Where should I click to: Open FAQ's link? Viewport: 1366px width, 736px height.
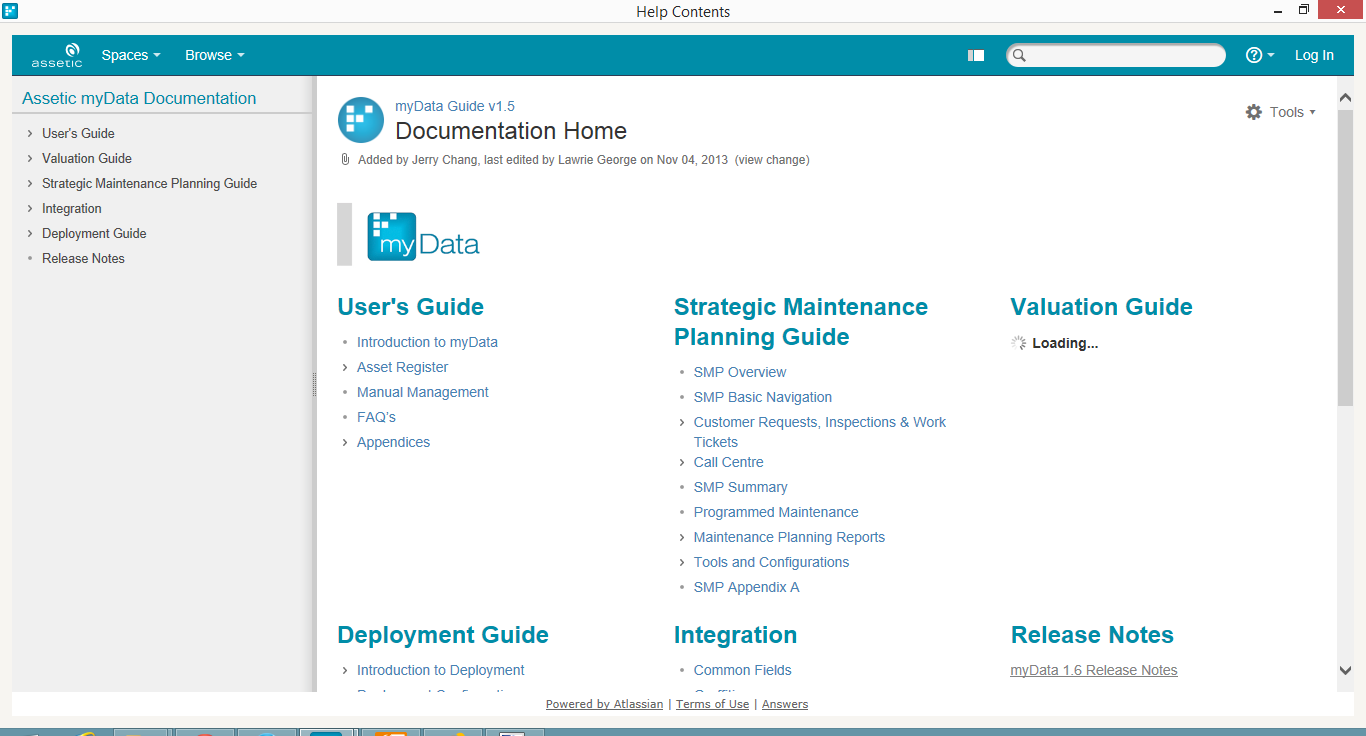(x=376, y=417)
